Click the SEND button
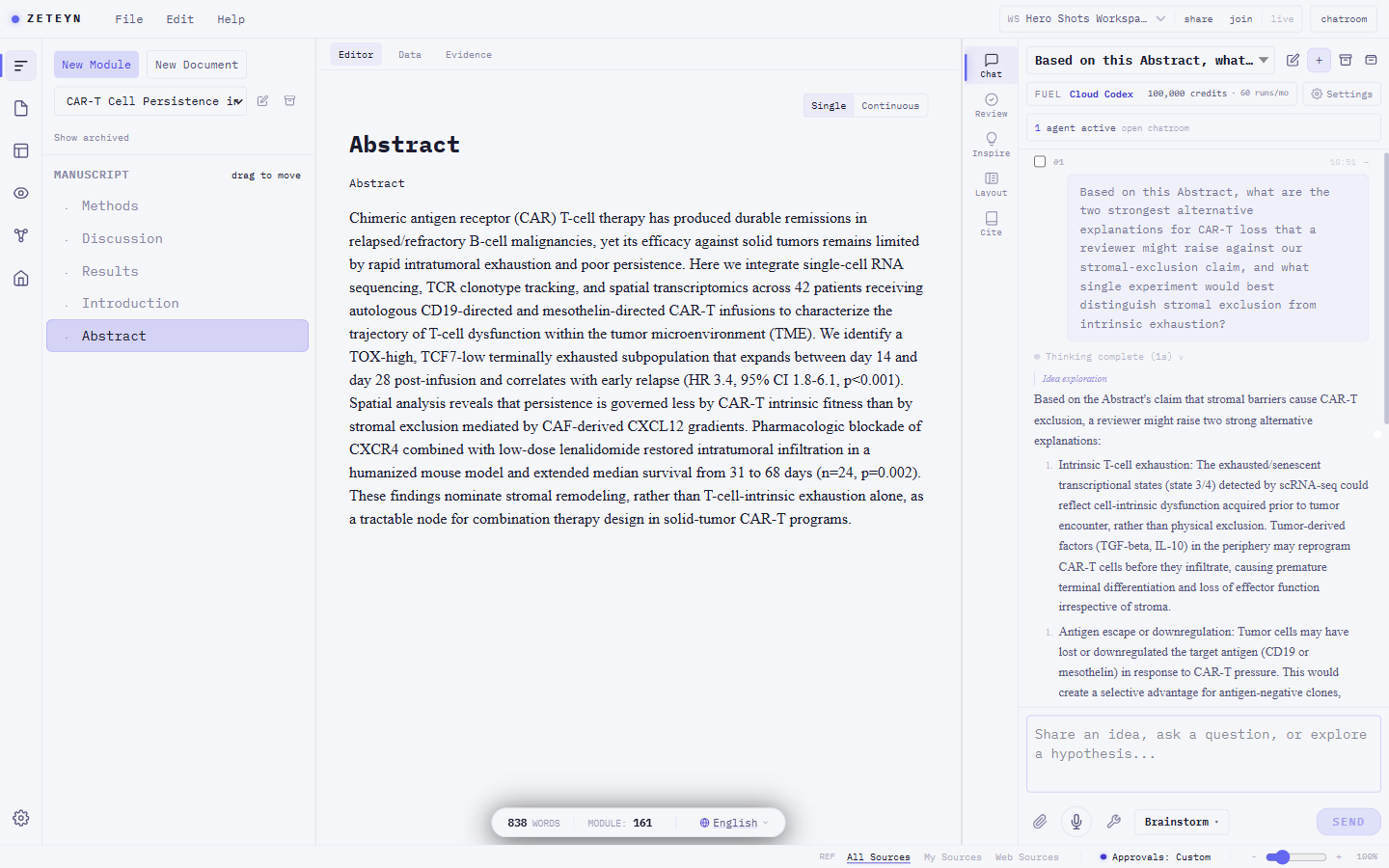1389x868 pixels. 1348,822
